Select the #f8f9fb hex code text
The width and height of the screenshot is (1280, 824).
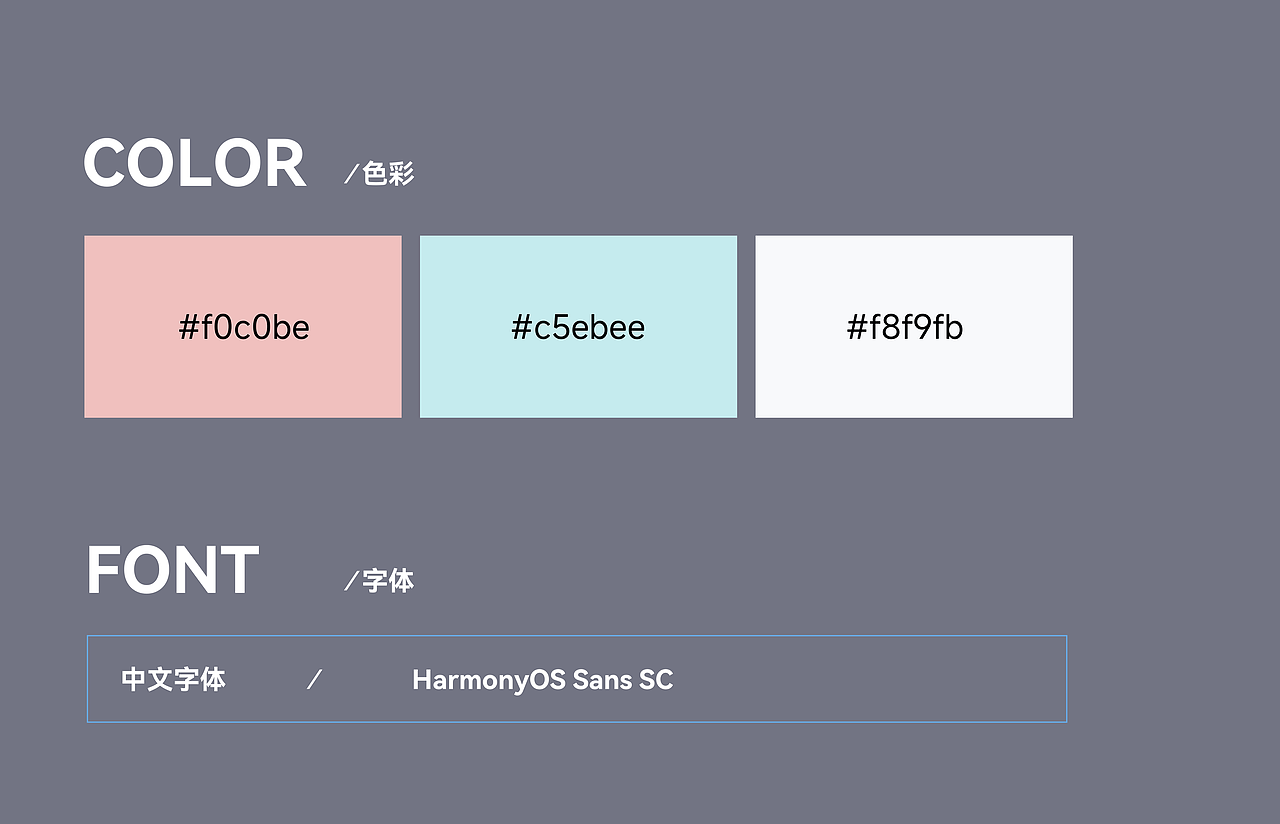click(905, 327)
